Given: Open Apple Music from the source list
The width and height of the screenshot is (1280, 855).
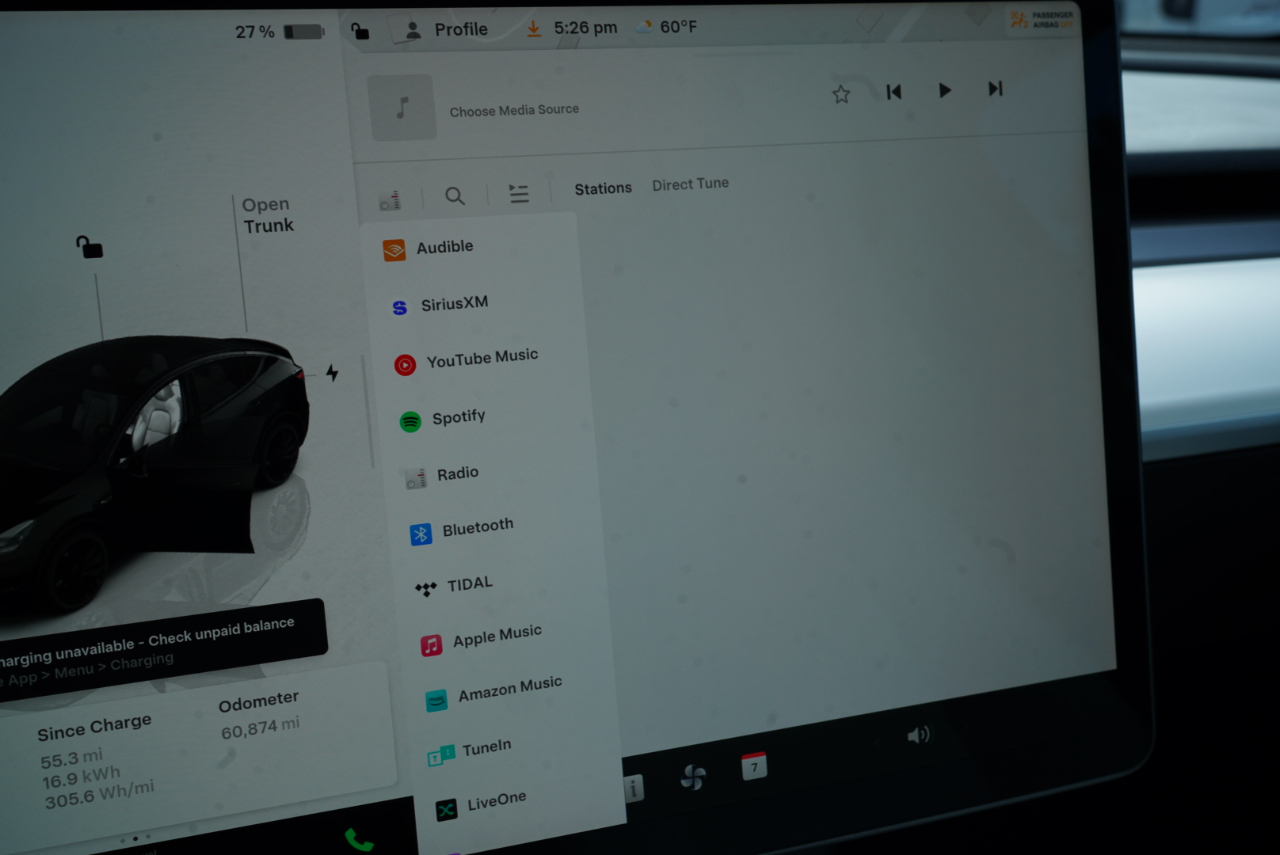Looking at the screenshot, I should 482,639.
